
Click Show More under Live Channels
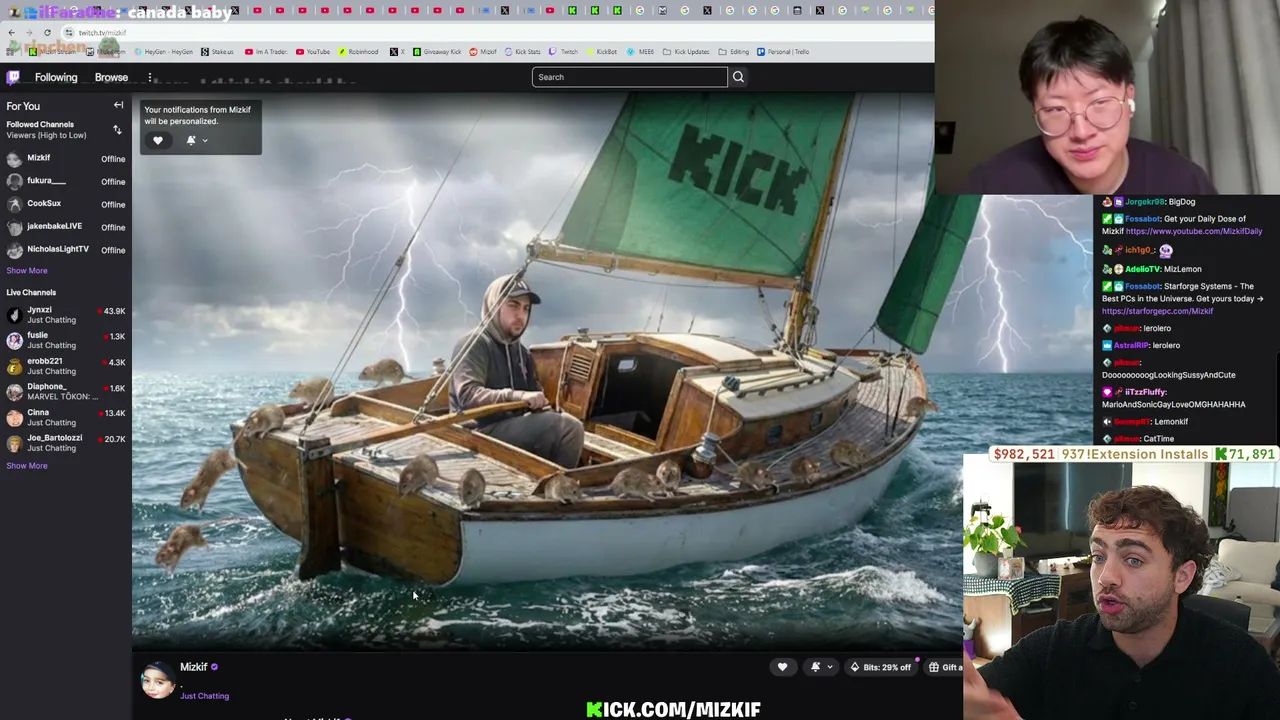point(27,466)
